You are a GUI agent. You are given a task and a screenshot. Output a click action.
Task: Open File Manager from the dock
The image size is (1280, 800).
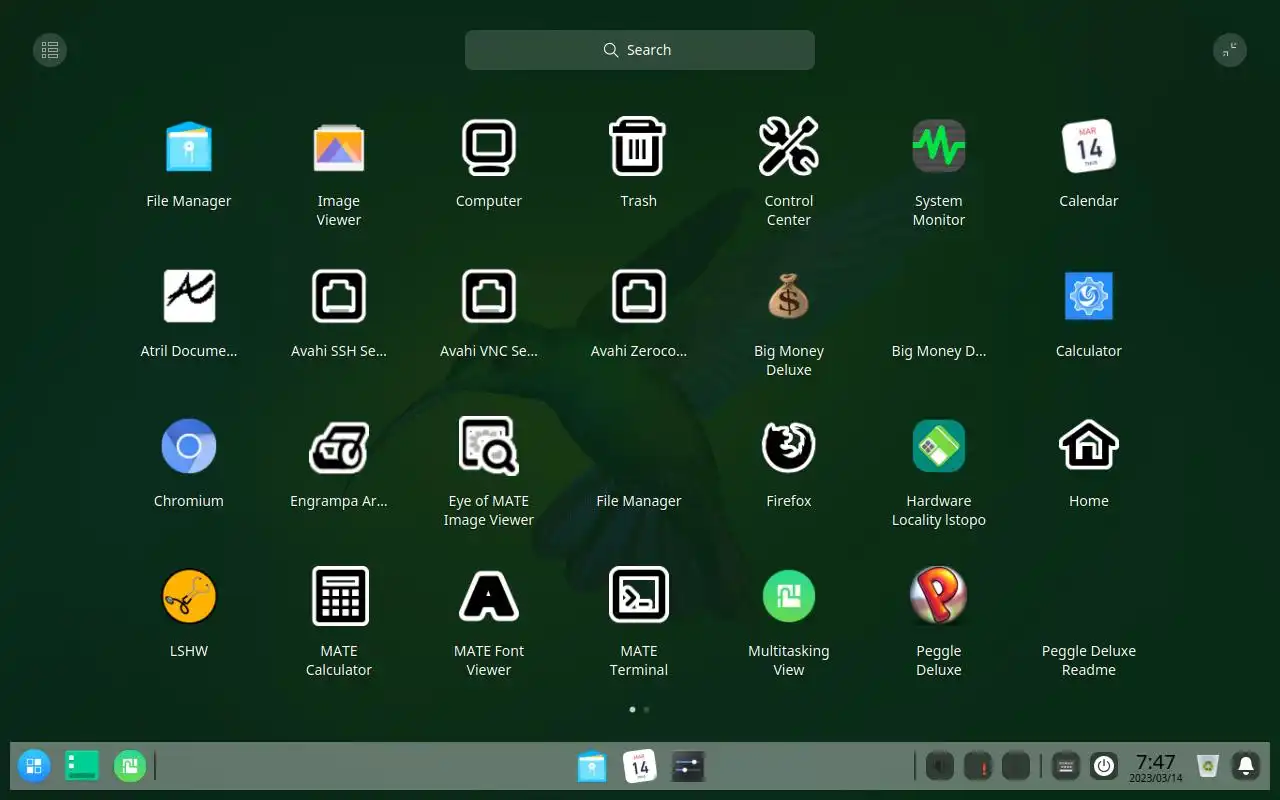pos(592,766)
